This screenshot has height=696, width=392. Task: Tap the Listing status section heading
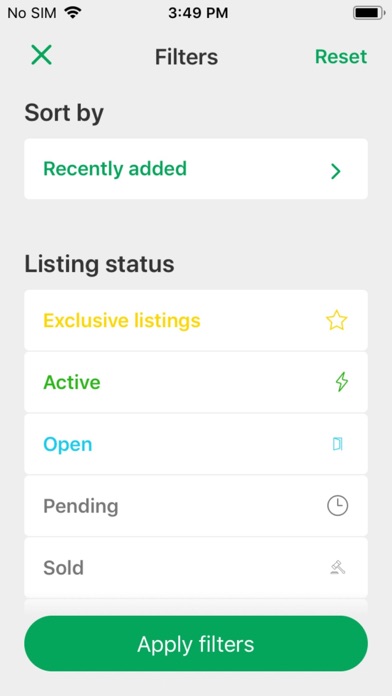pyautogui.click(x=99, y=264)
